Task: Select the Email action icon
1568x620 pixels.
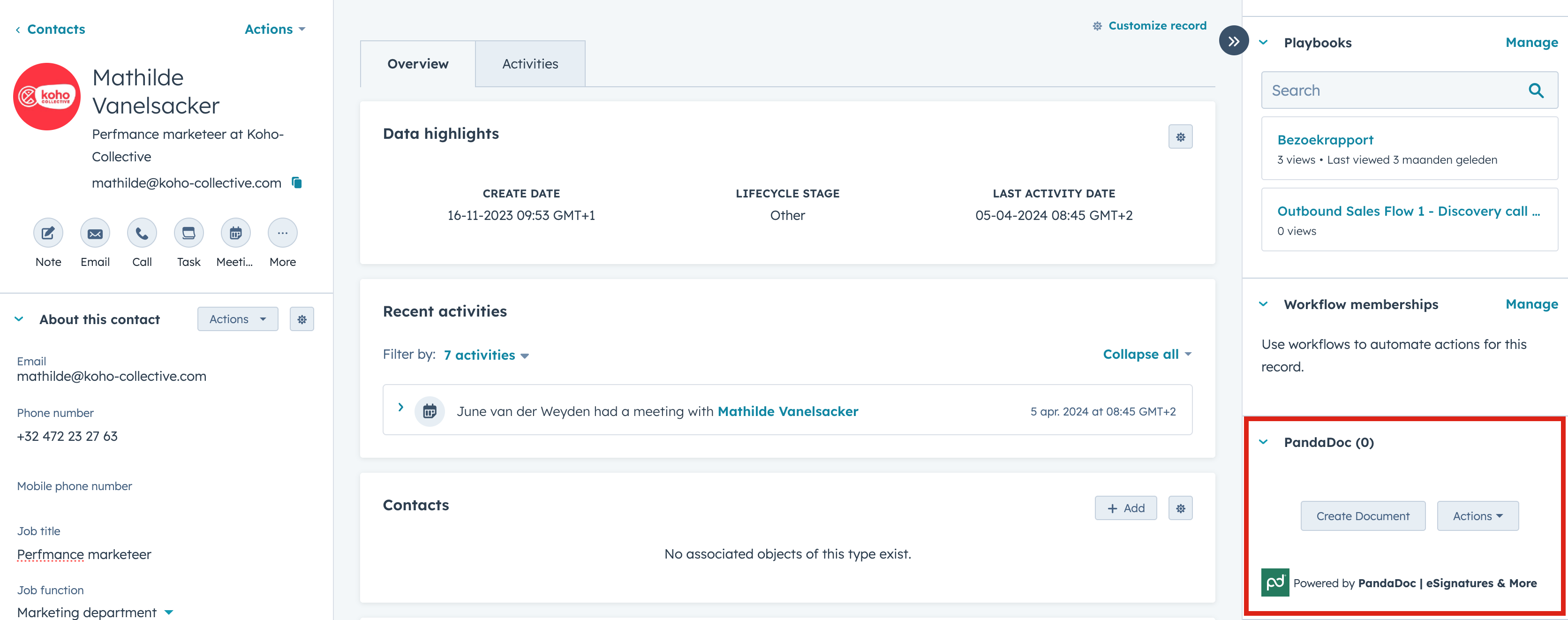Action: pyautogui.click(x=94, y=233)
